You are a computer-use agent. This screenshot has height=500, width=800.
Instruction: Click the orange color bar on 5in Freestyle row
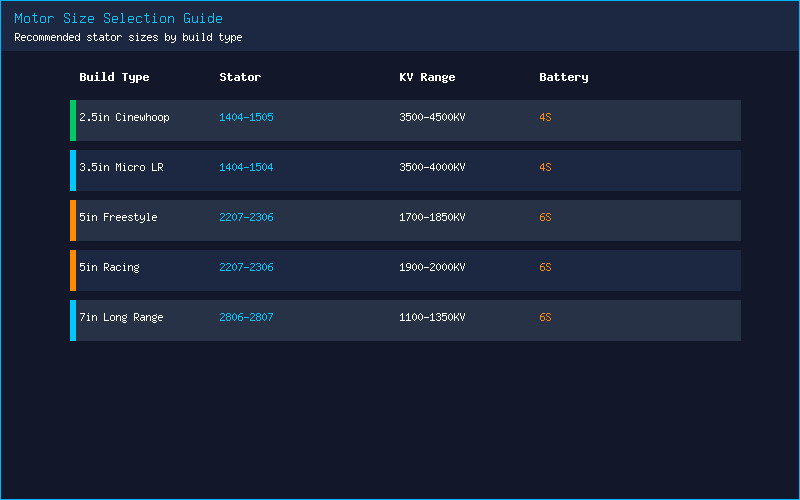pyautogui.click(x=73, y=220)
